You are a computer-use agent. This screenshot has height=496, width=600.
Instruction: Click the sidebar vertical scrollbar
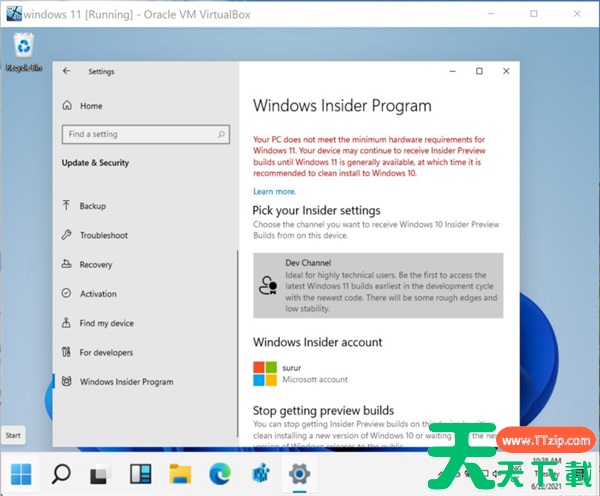coord(238,344)
